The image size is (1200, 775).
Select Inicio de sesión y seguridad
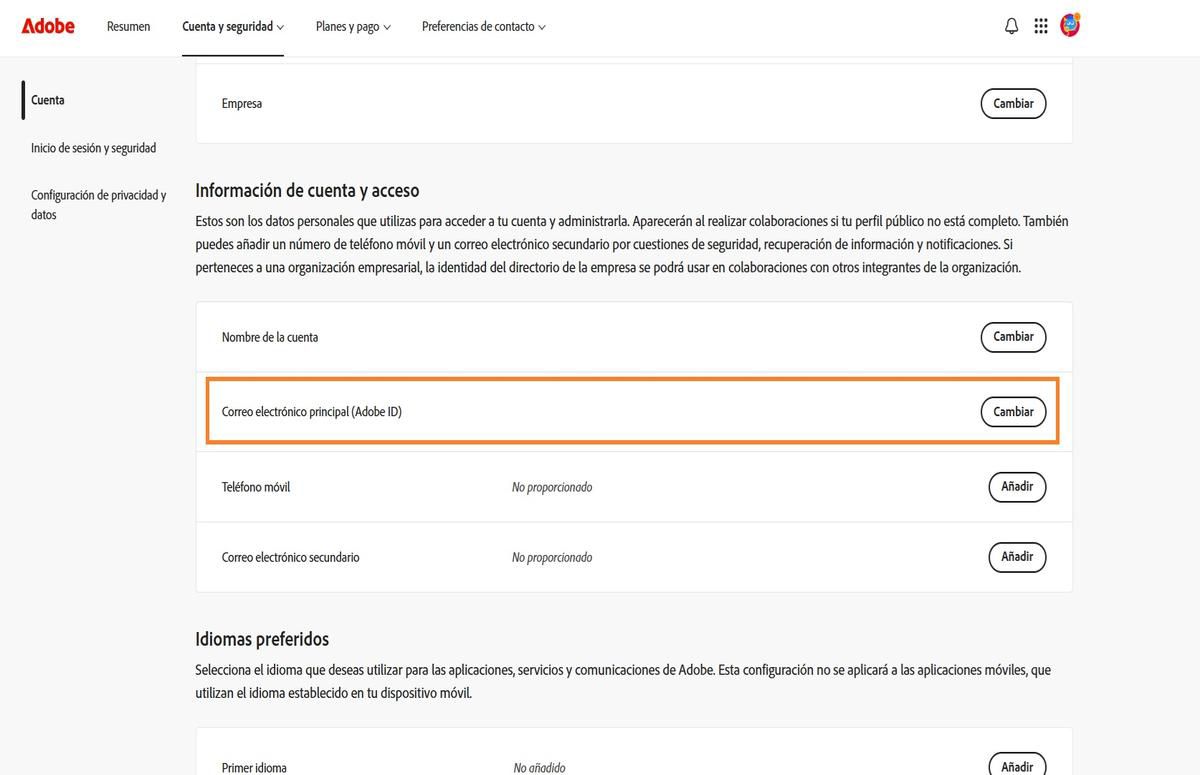tap(93, 147)
